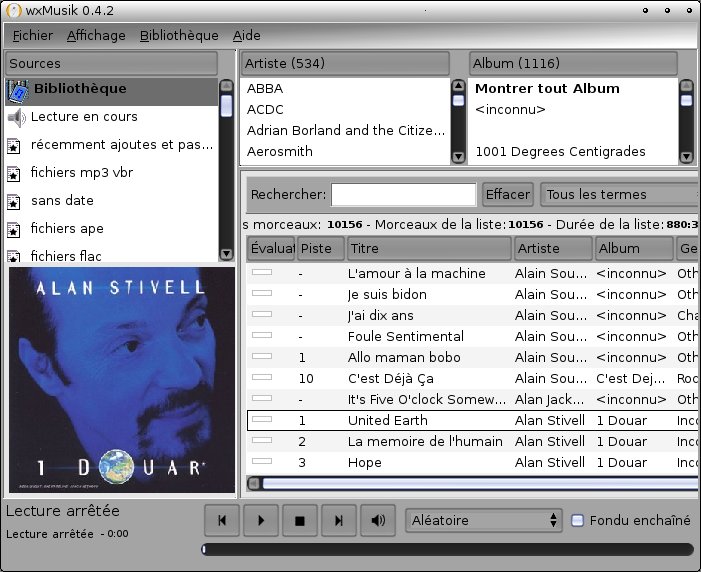Image resolution: width=701 pixels, height=572 pixels.
Task: Click the previous track button
Action: (222, 520)
